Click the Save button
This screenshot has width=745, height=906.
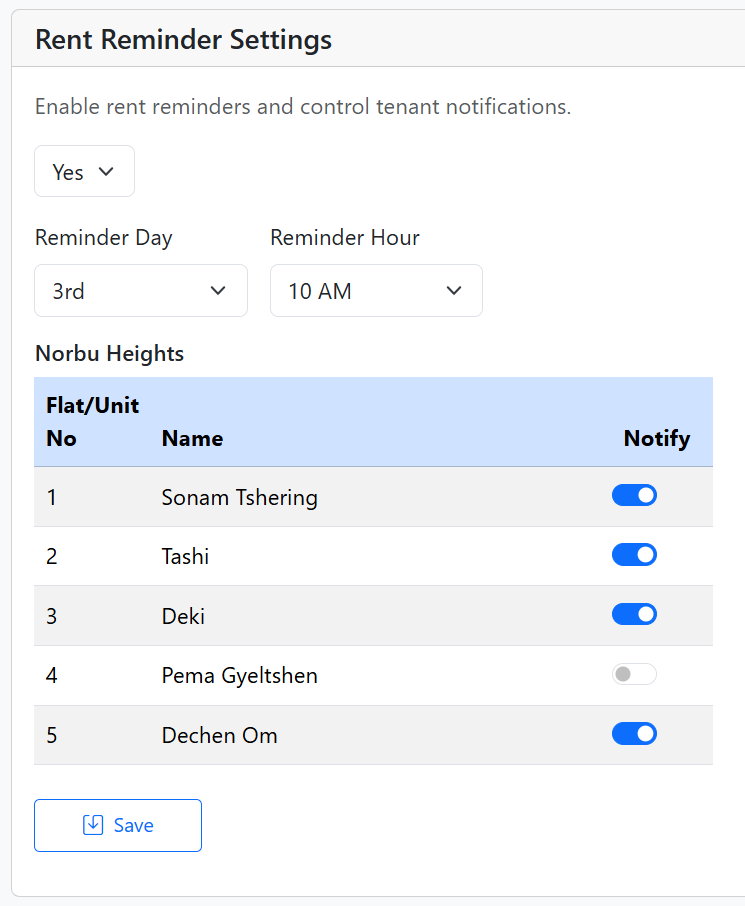[118, 825]
